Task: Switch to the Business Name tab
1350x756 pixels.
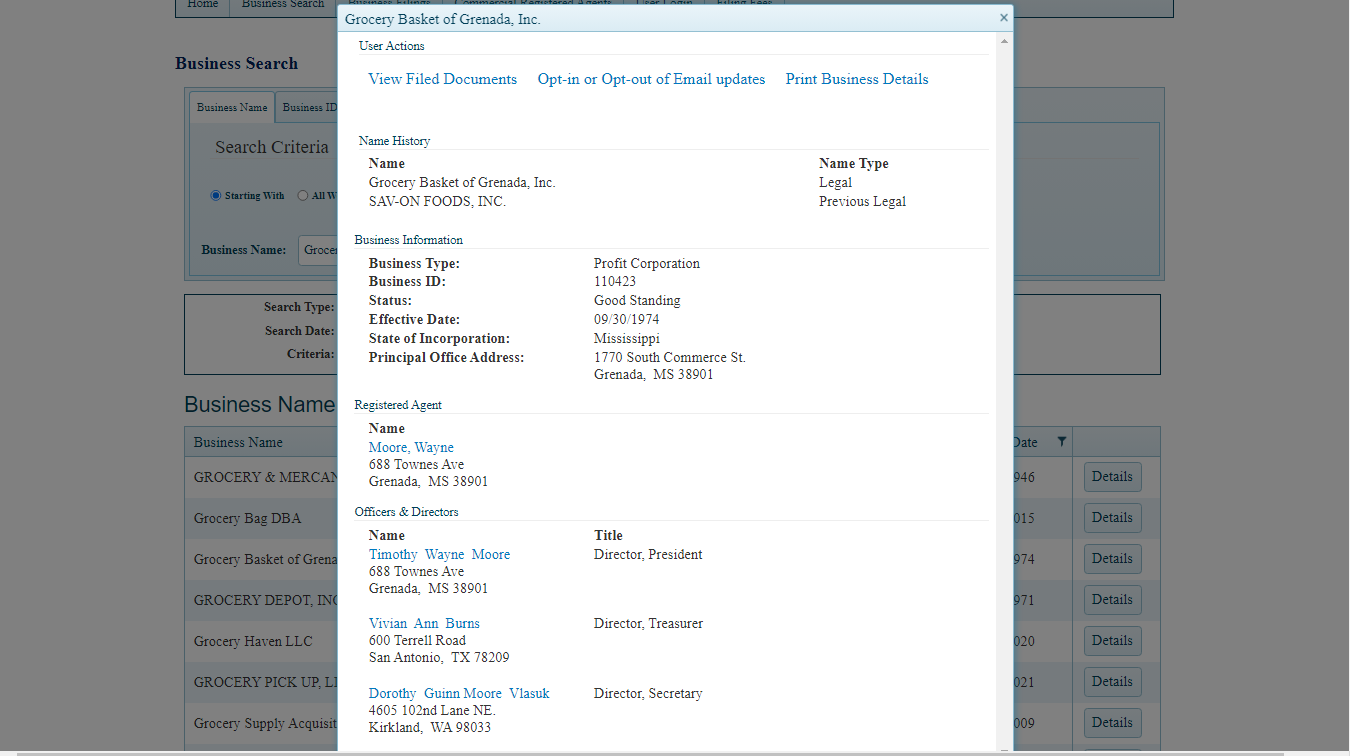Action: tap(232, 107)
